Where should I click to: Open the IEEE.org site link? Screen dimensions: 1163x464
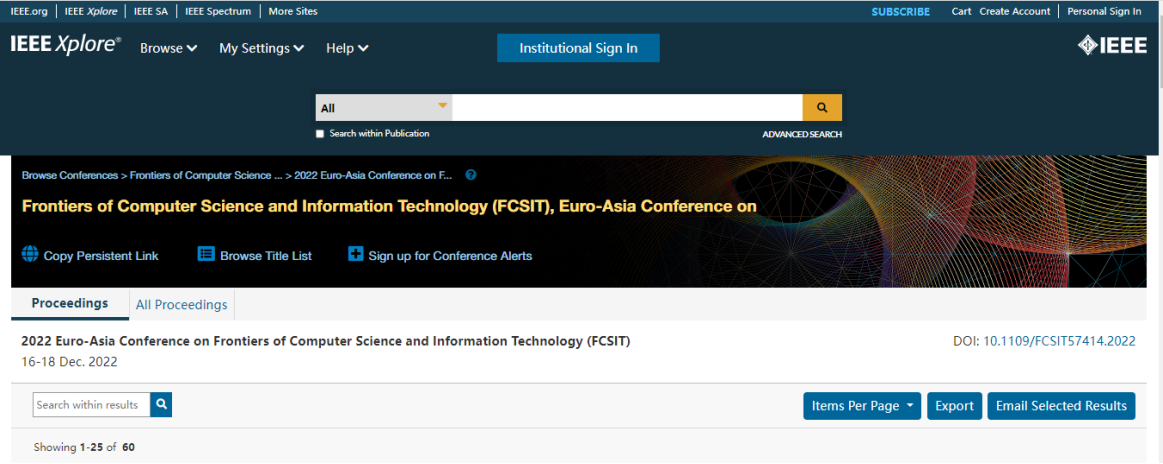[x=30, y=11]
